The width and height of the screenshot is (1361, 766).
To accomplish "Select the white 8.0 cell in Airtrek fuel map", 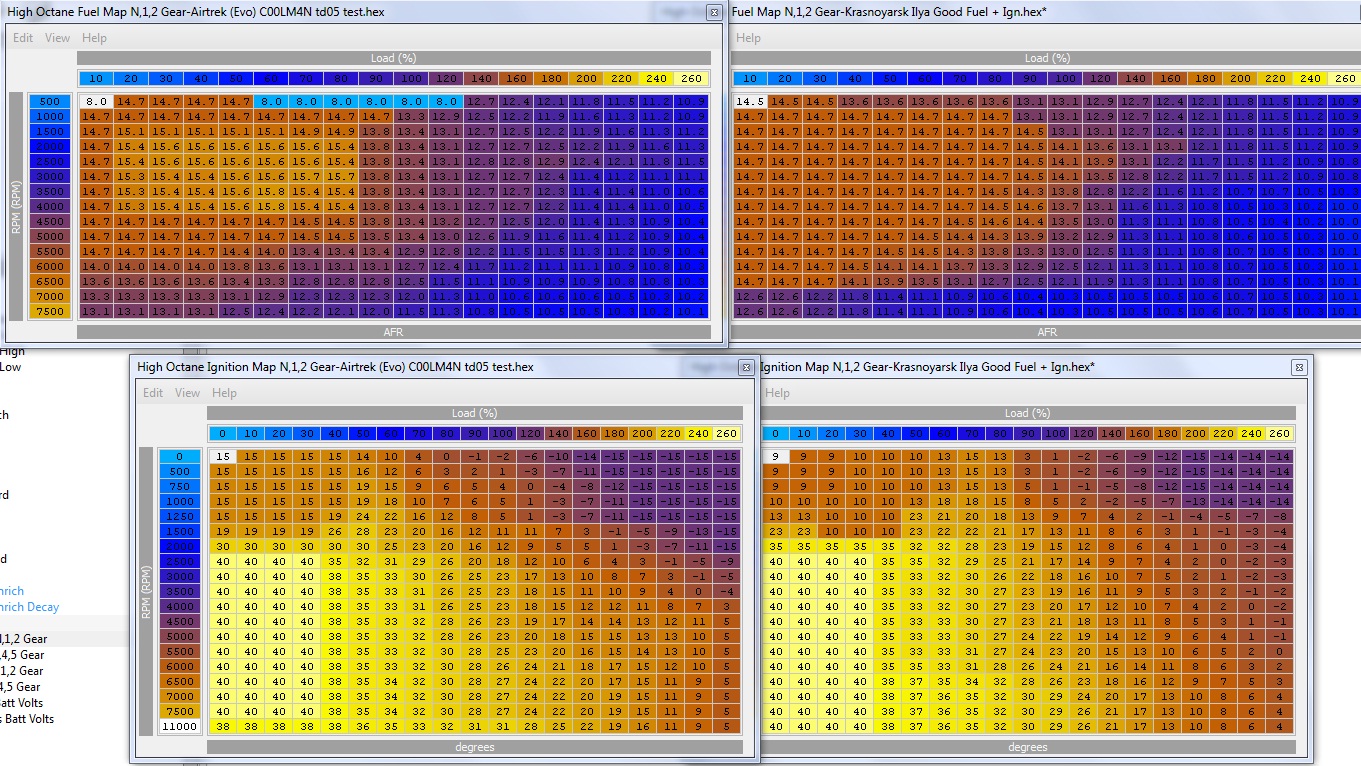I will (x=96, y=101).
